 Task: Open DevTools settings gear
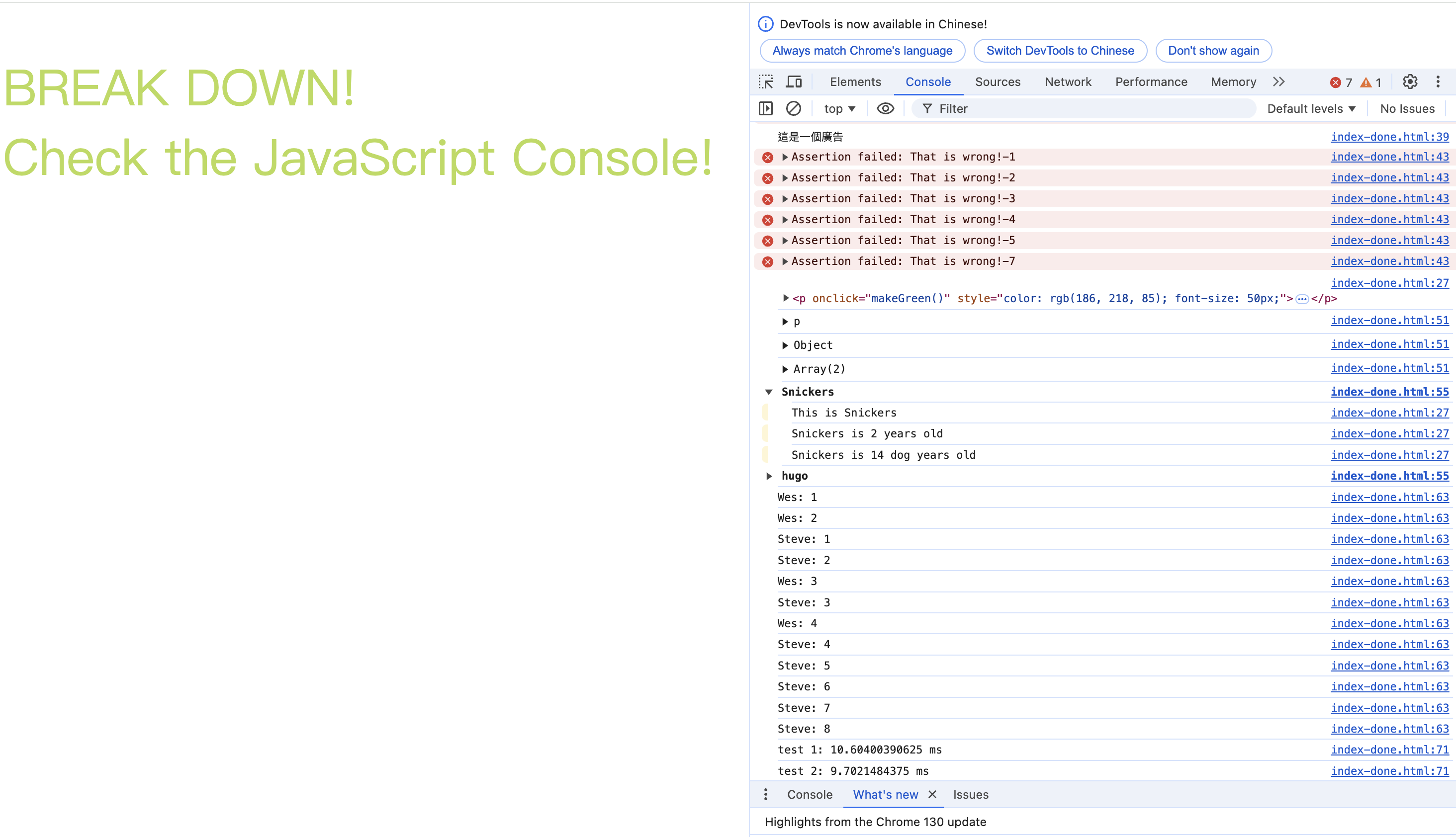(x=1409, y=82)
